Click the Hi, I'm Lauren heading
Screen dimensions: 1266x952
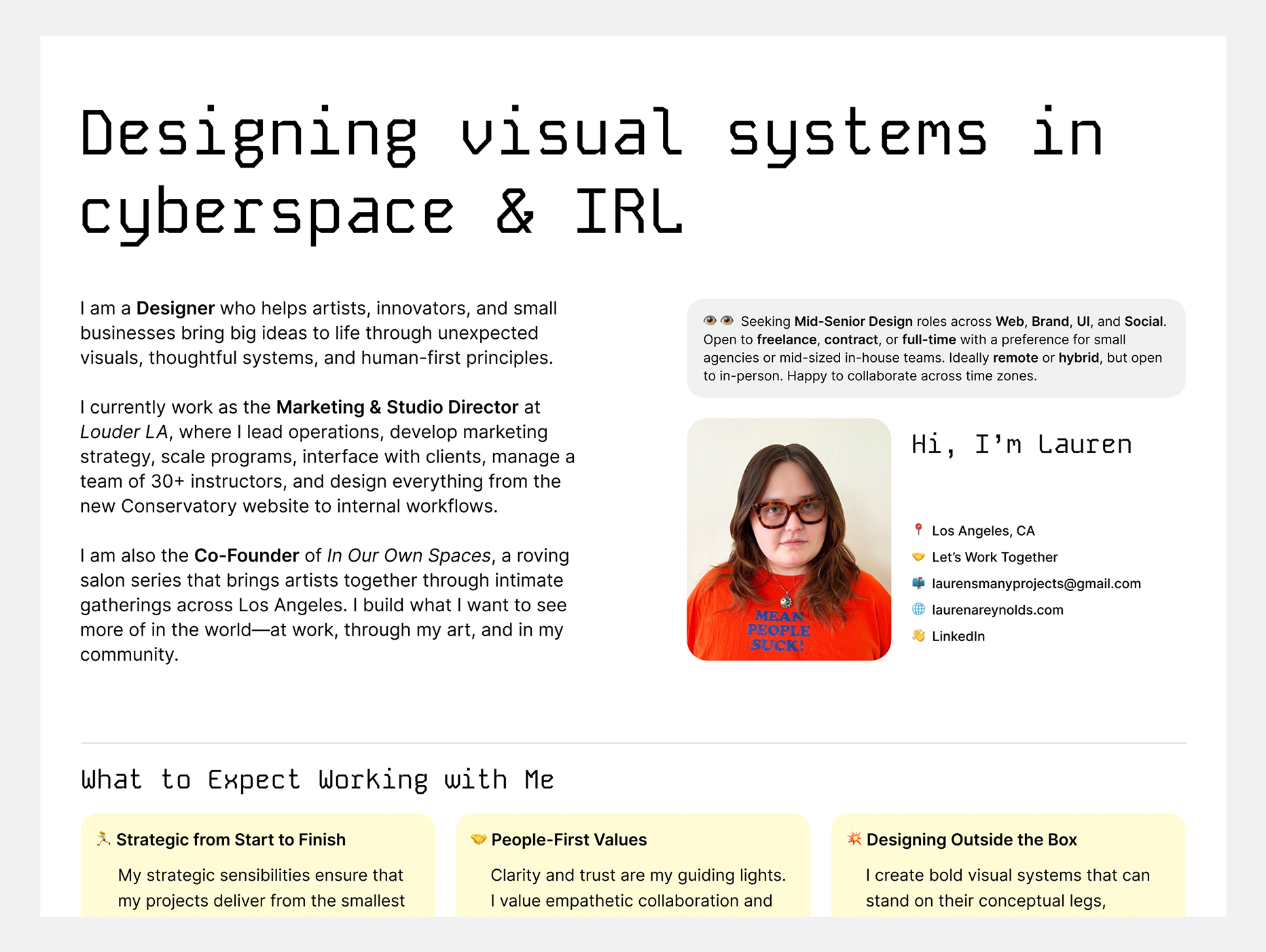(1021, 445)
